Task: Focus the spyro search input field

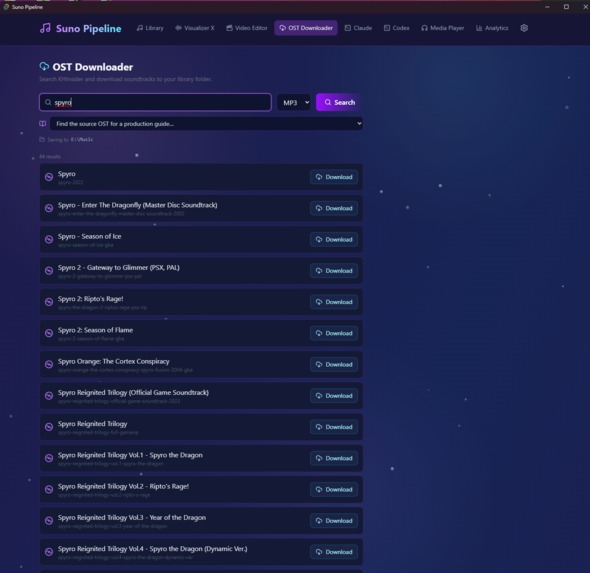Action: click(155, 102)
